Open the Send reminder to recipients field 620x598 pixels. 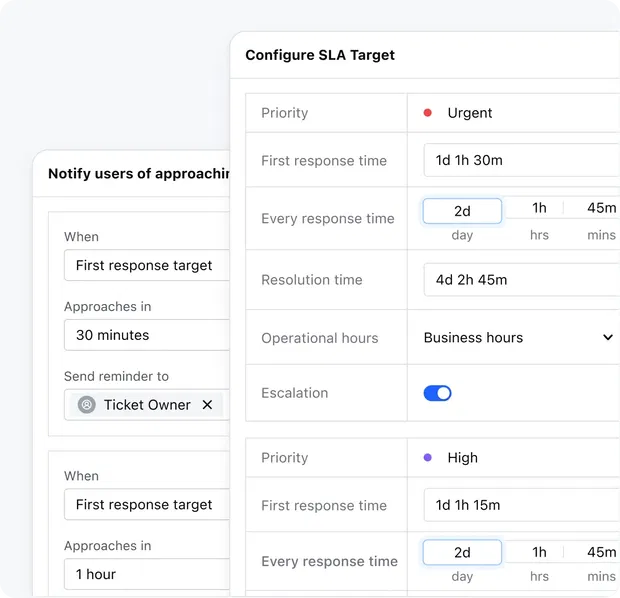(147, 405)
